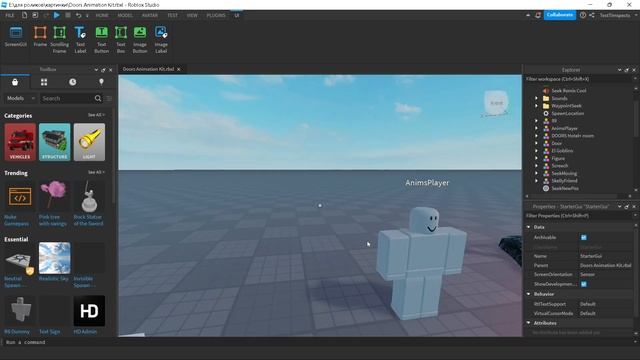The image size is (640, 360).
Task: Click the Filter workspace field in Explorer
Action: pyautogui.click(x=578, y=79)
